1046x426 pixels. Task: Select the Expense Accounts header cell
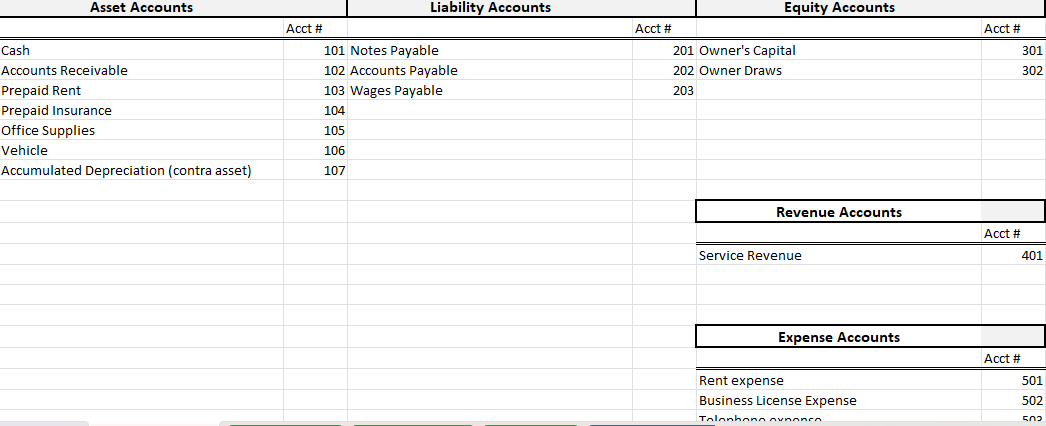[x=839, y=337]
